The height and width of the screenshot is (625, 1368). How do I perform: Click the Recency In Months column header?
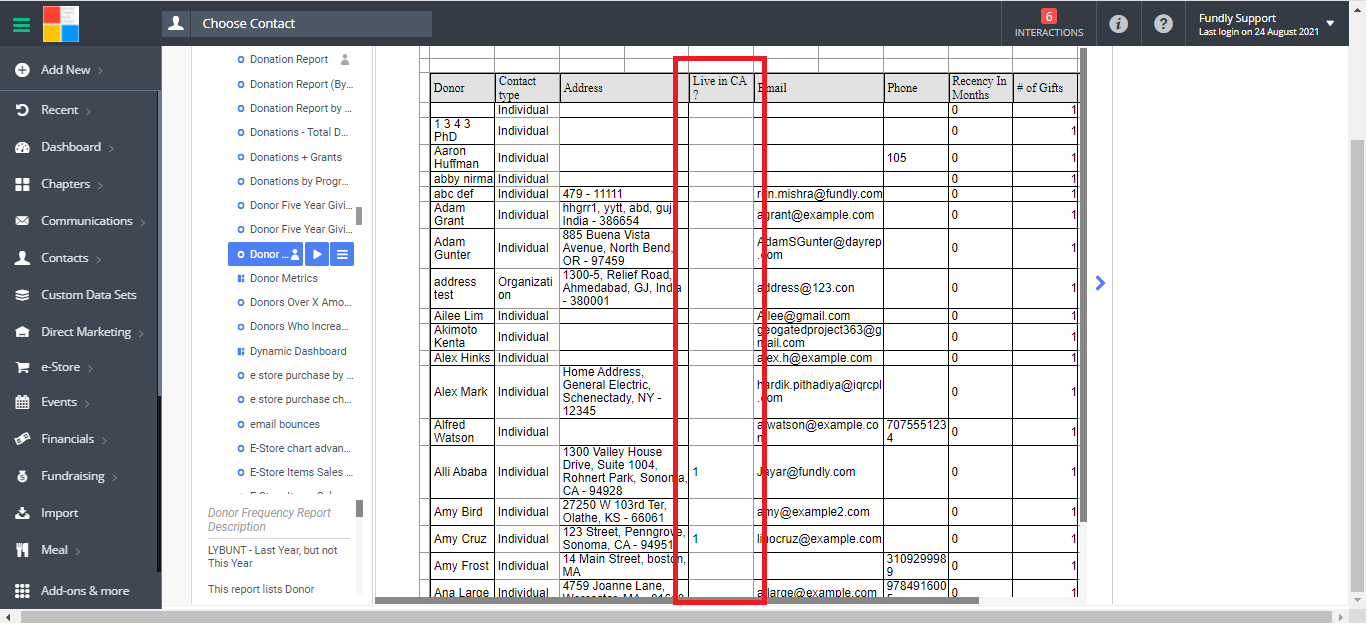pyautogui.click(x=980, y=88)
